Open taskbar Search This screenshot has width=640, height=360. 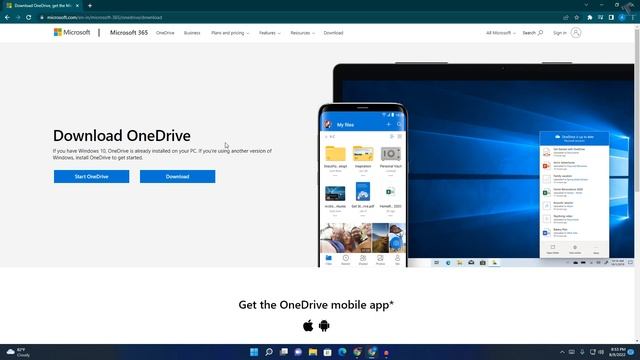269,352
